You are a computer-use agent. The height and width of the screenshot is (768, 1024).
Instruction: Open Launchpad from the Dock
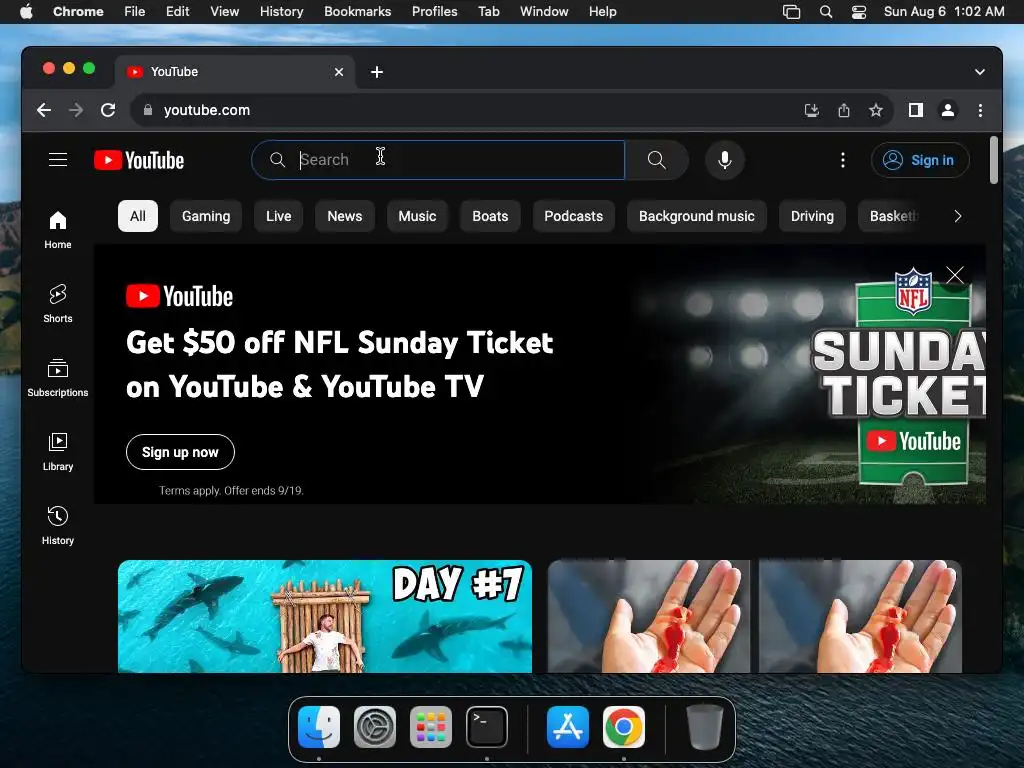[431, 727]
